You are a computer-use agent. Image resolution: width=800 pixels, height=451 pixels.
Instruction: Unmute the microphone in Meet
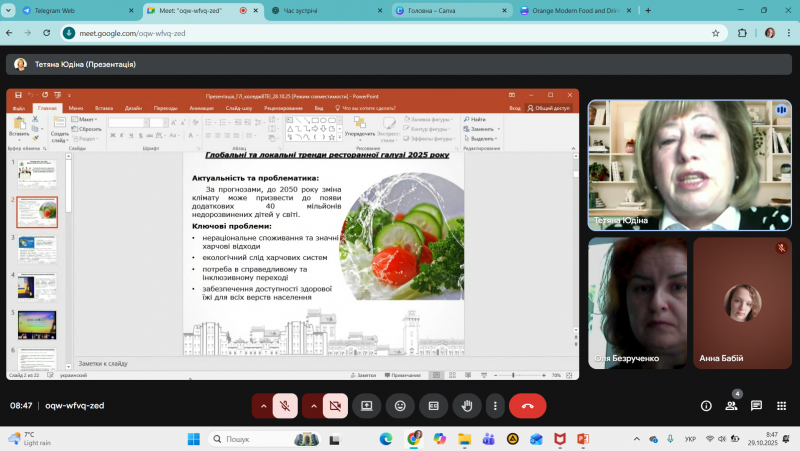click(285, 406)
